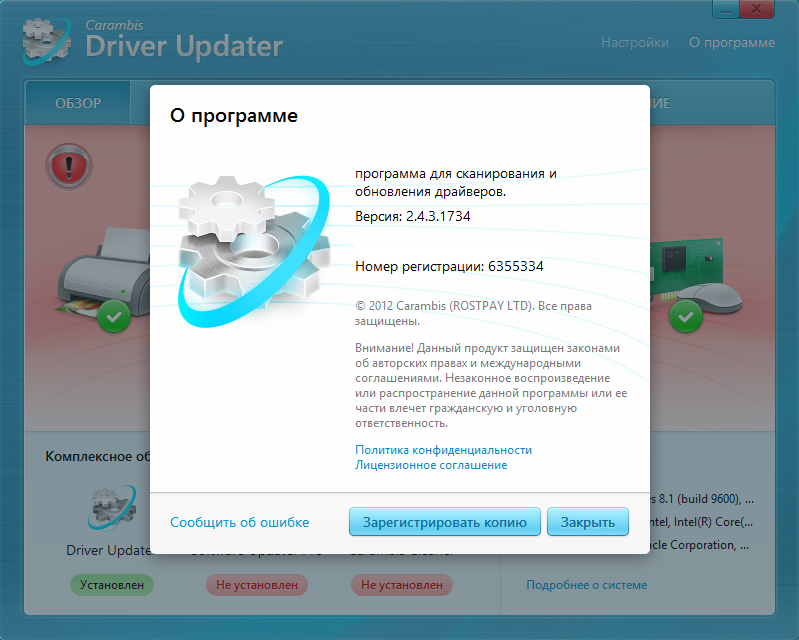Click the large gear icon in About dialog

(254, 251)
